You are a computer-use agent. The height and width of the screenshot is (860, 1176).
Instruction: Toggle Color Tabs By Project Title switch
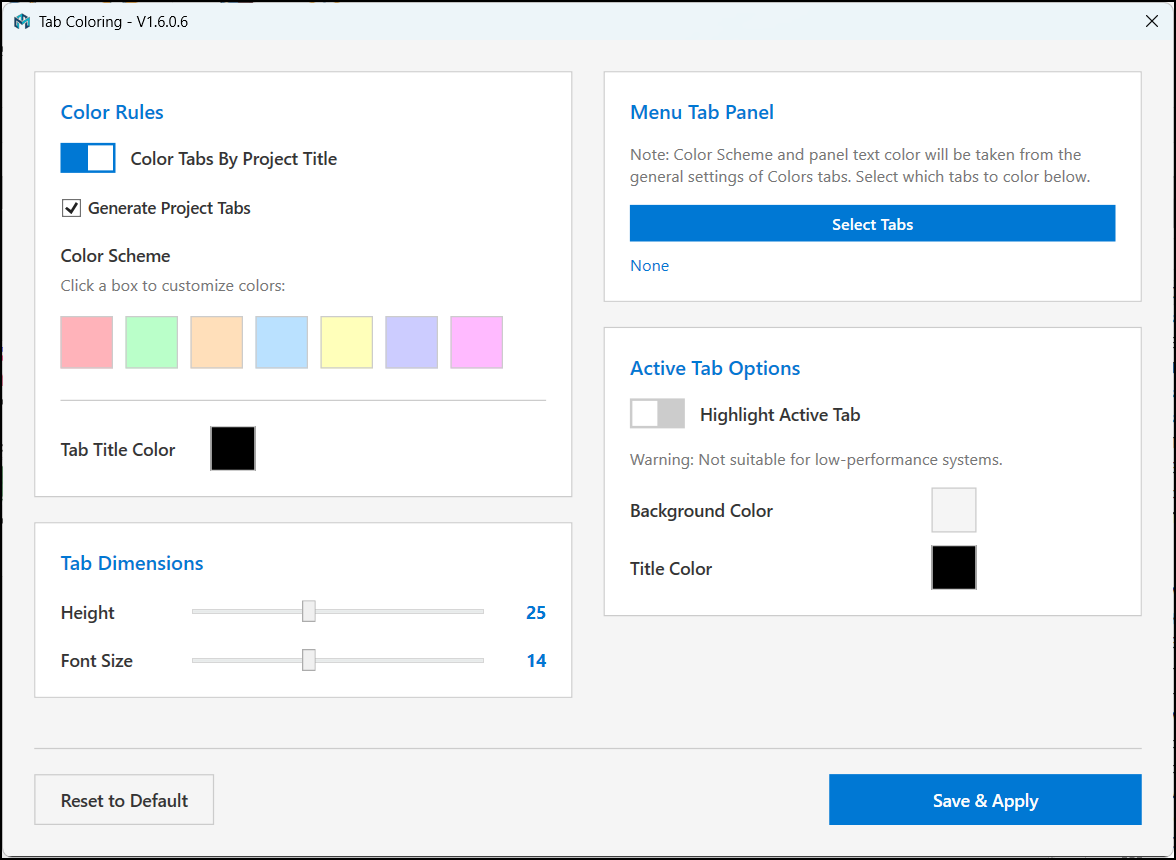coord(88,158)
